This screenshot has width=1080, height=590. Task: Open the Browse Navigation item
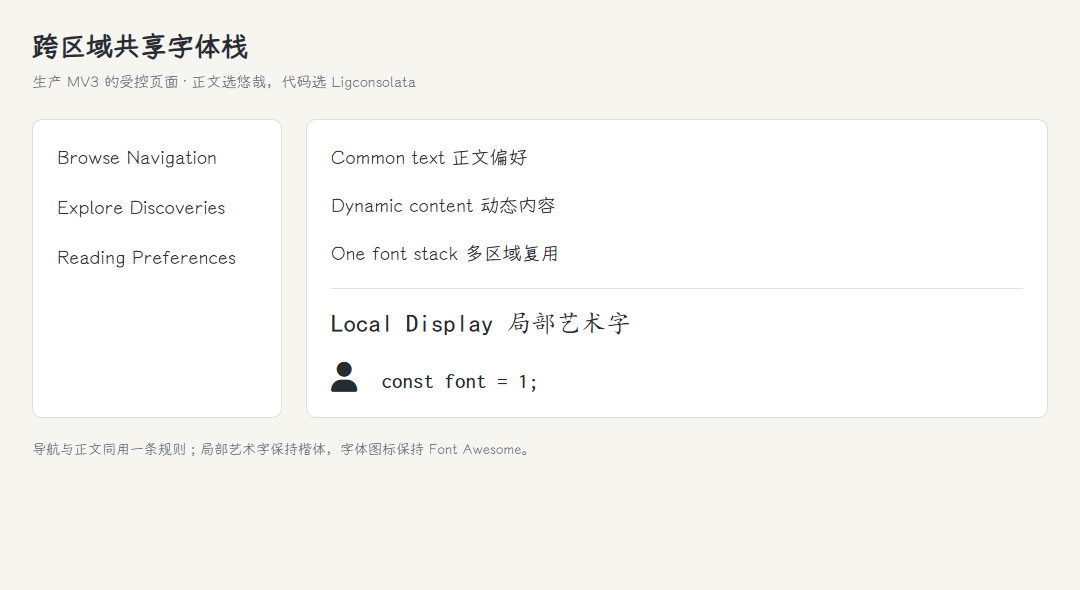pos(137,158)
